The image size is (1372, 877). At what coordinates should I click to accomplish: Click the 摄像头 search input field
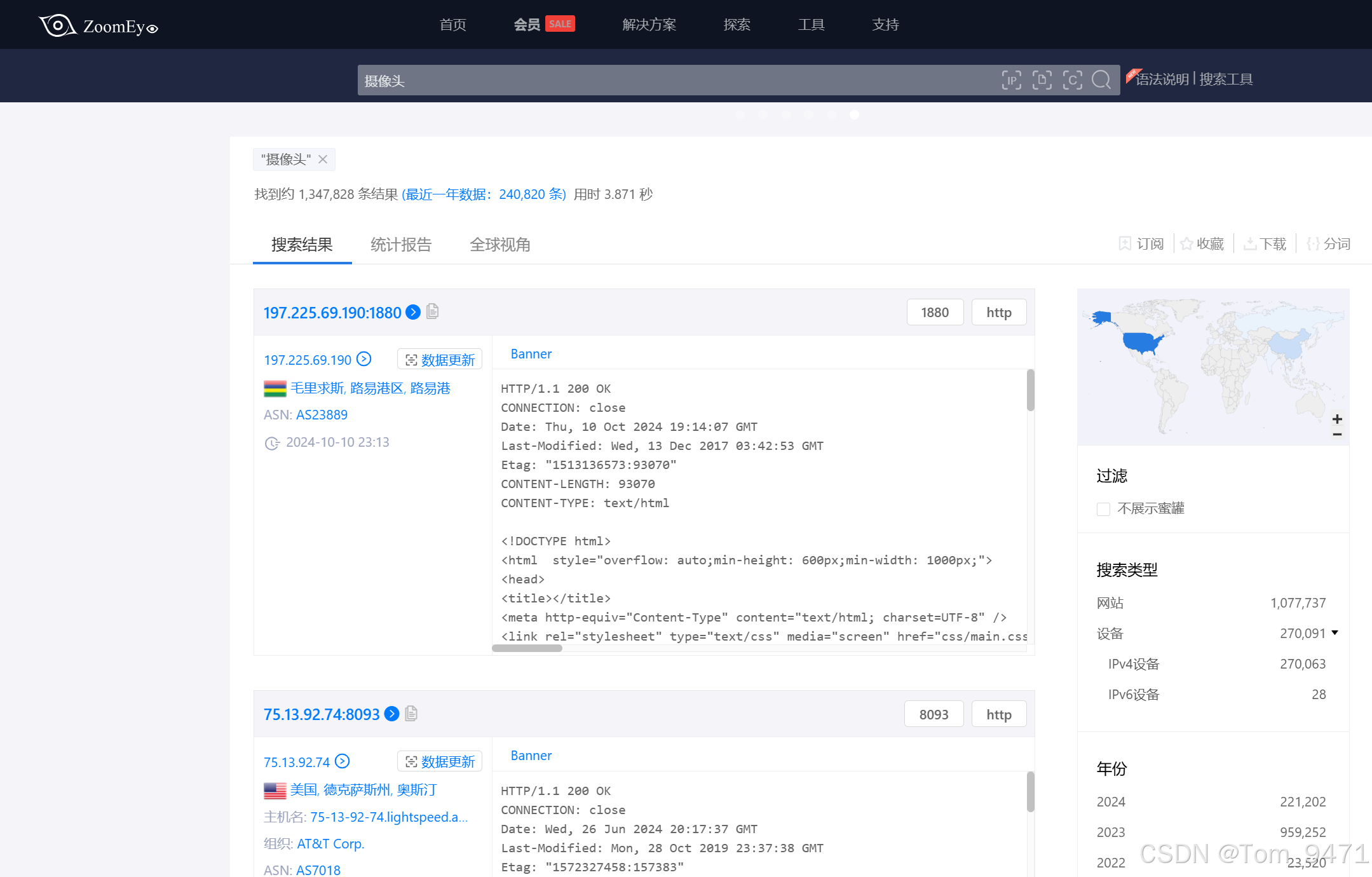click(674, 81)
